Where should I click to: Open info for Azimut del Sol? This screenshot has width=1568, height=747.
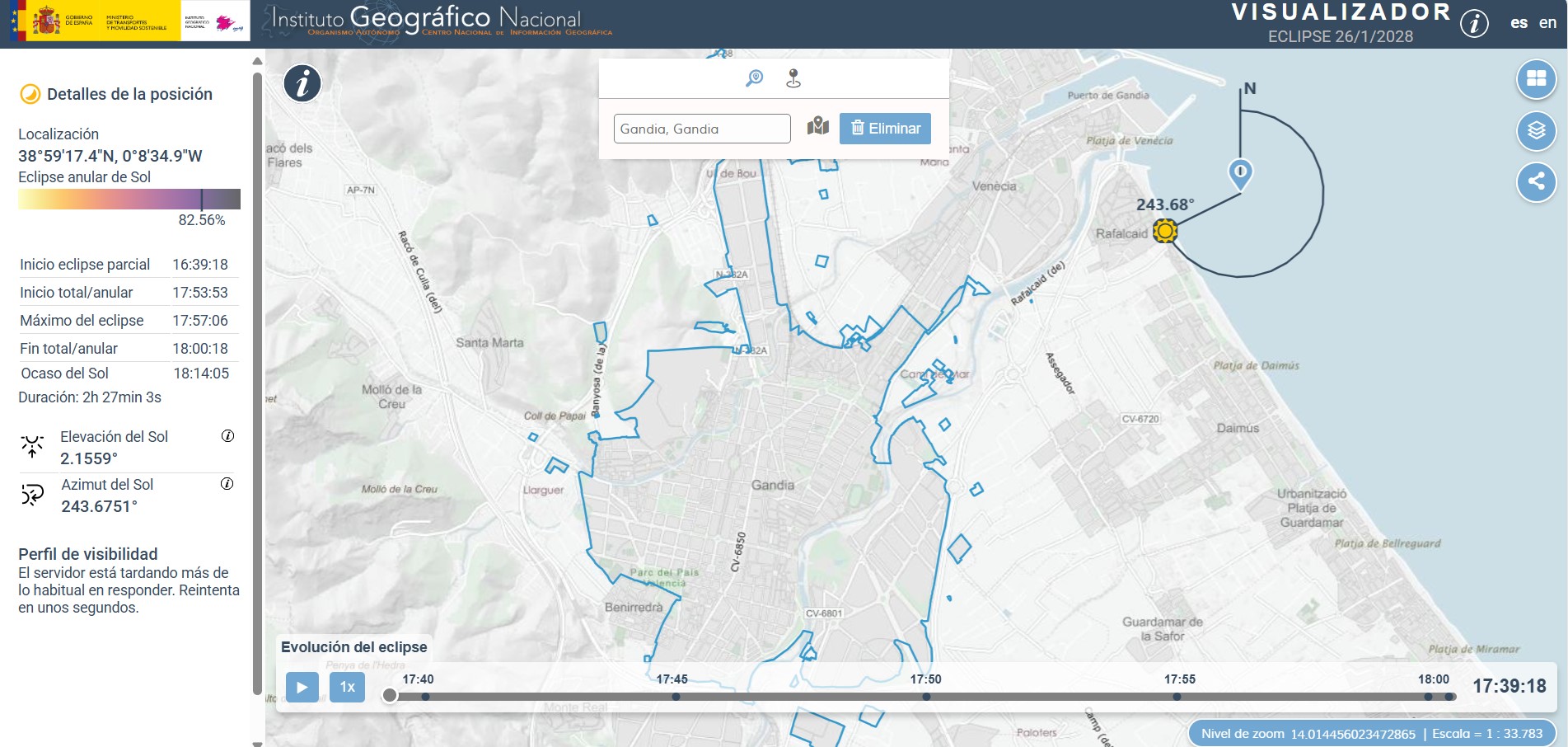click(x=227, y=483)
